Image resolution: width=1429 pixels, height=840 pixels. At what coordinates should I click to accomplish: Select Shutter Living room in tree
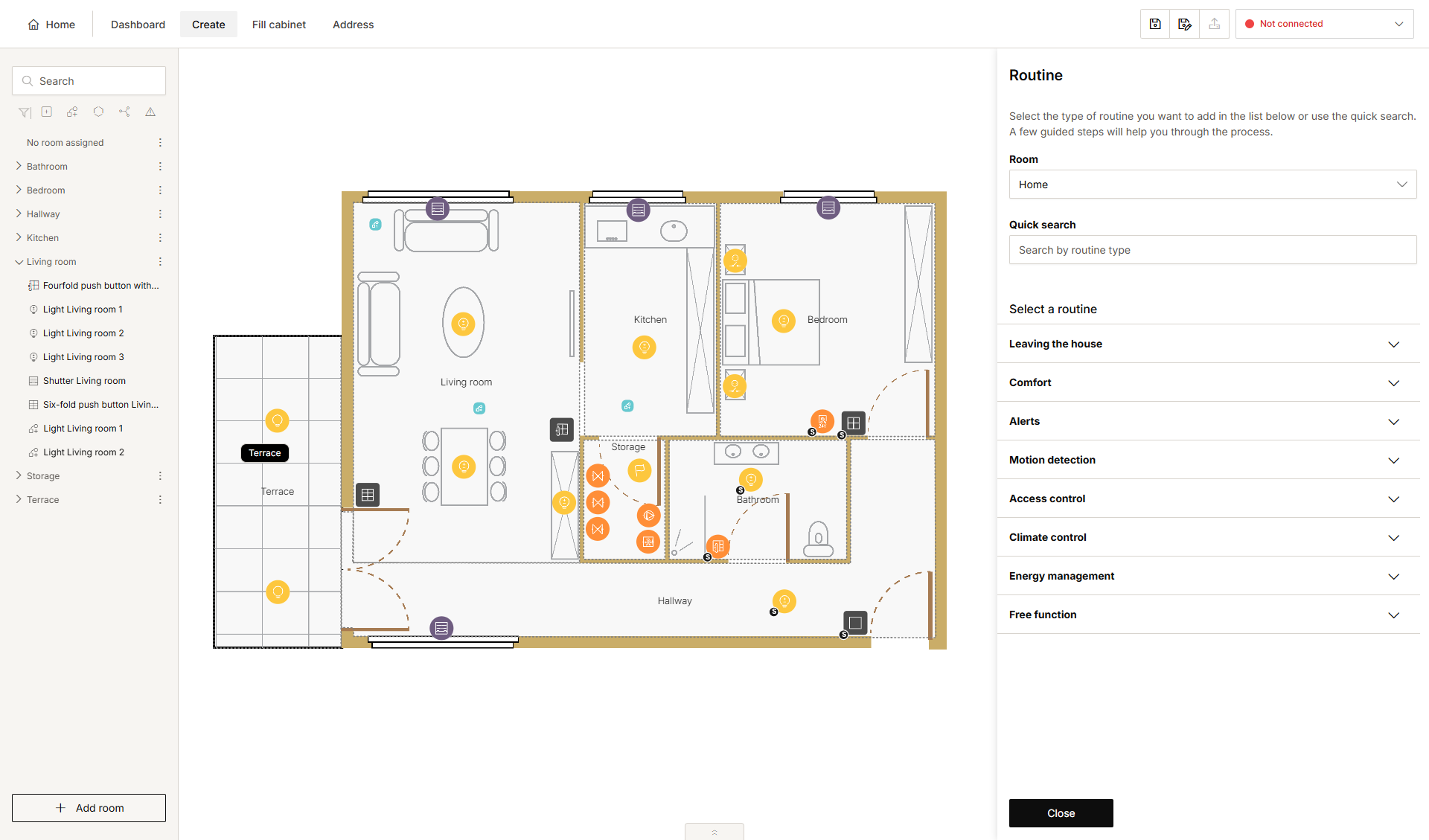[x=84, y=381]
